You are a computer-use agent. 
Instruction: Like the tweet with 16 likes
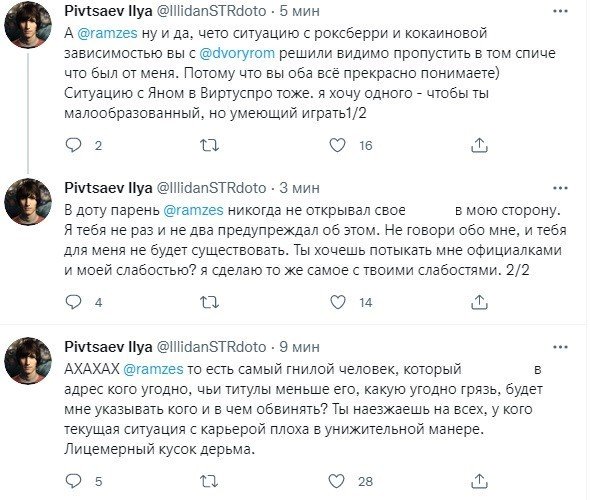pos(338,145)
